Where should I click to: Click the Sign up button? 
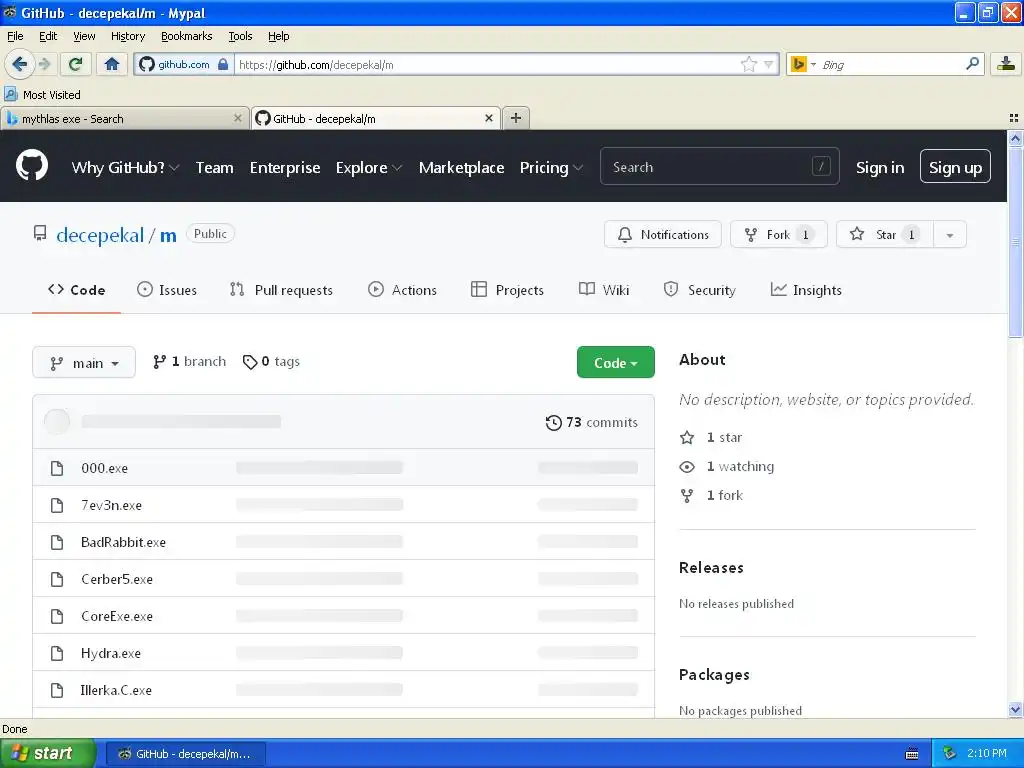click(x=955, y=167)
